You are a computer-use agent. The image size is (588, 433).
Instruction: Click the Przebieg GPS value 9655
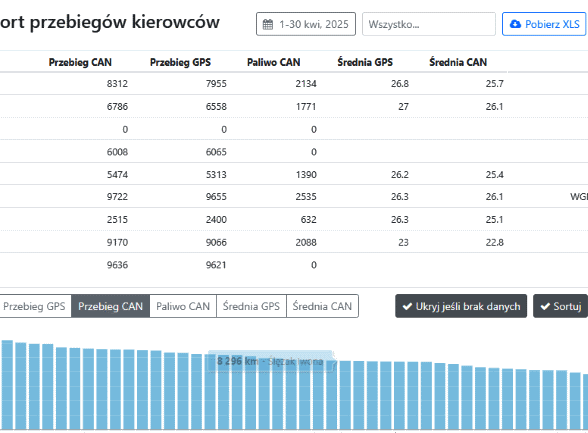tap(216, 197)
